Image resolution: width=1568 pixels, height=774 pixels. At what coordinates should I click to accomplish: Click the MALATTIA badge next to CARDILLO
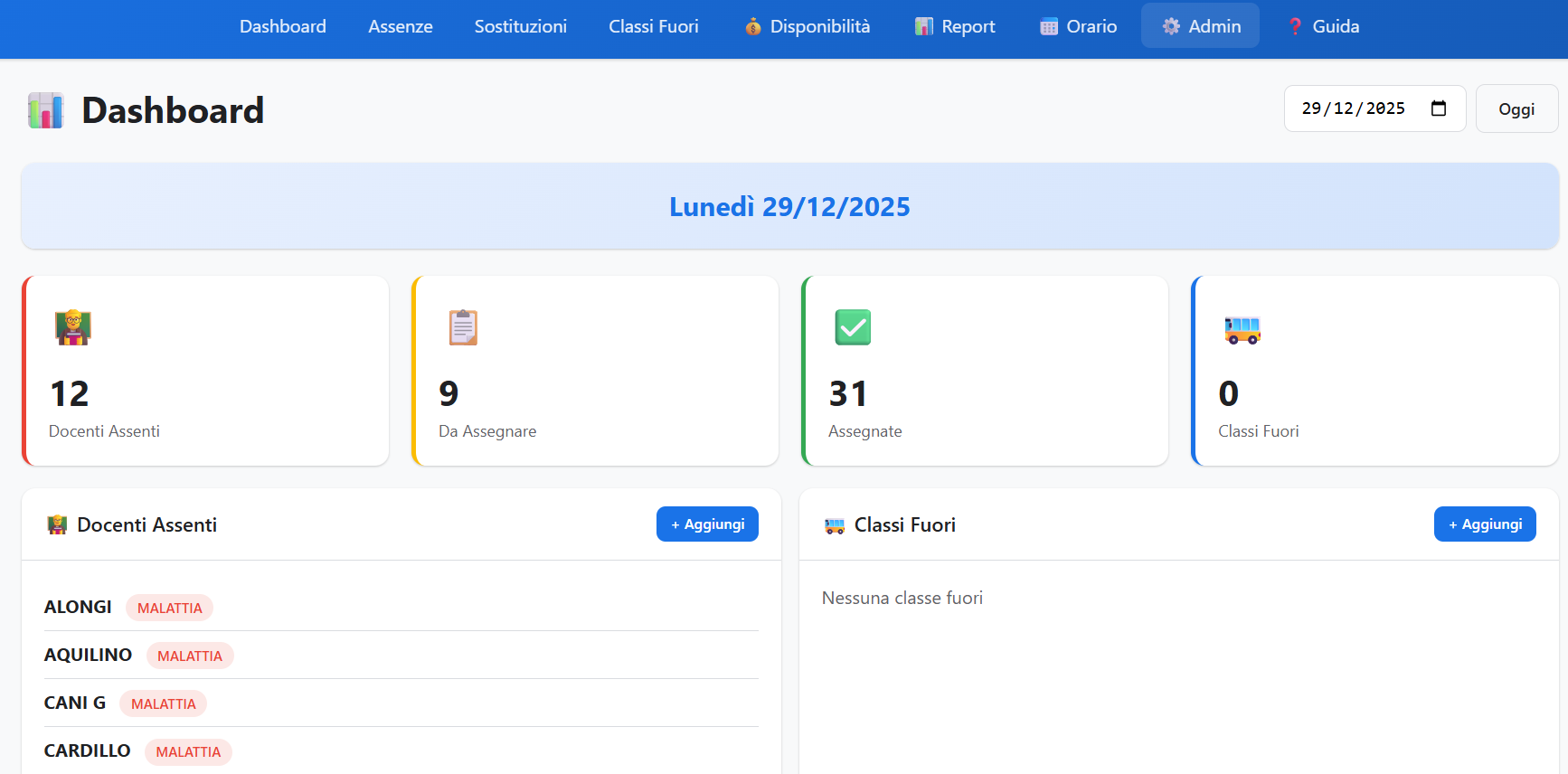(188, 752)
